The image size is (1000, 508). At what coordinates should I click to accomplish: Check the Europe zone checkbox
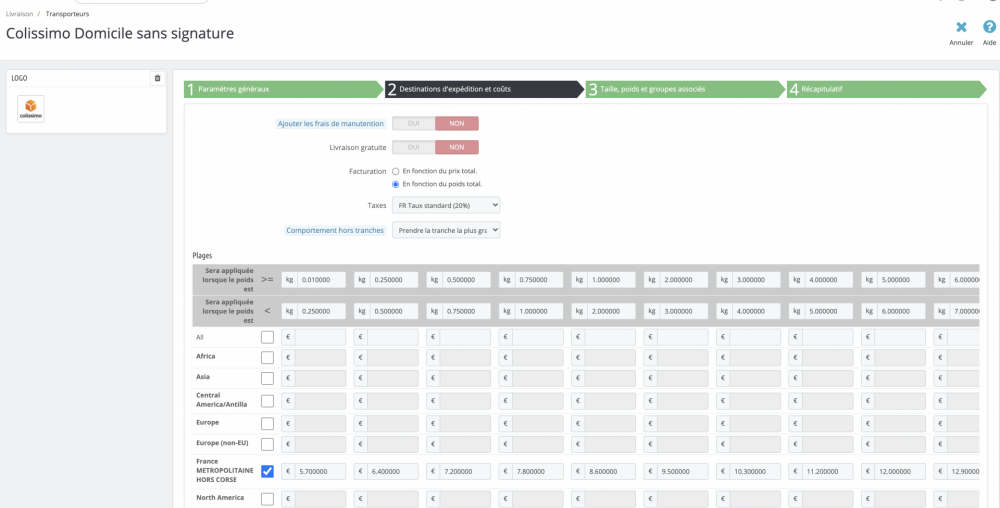[267, 424]
